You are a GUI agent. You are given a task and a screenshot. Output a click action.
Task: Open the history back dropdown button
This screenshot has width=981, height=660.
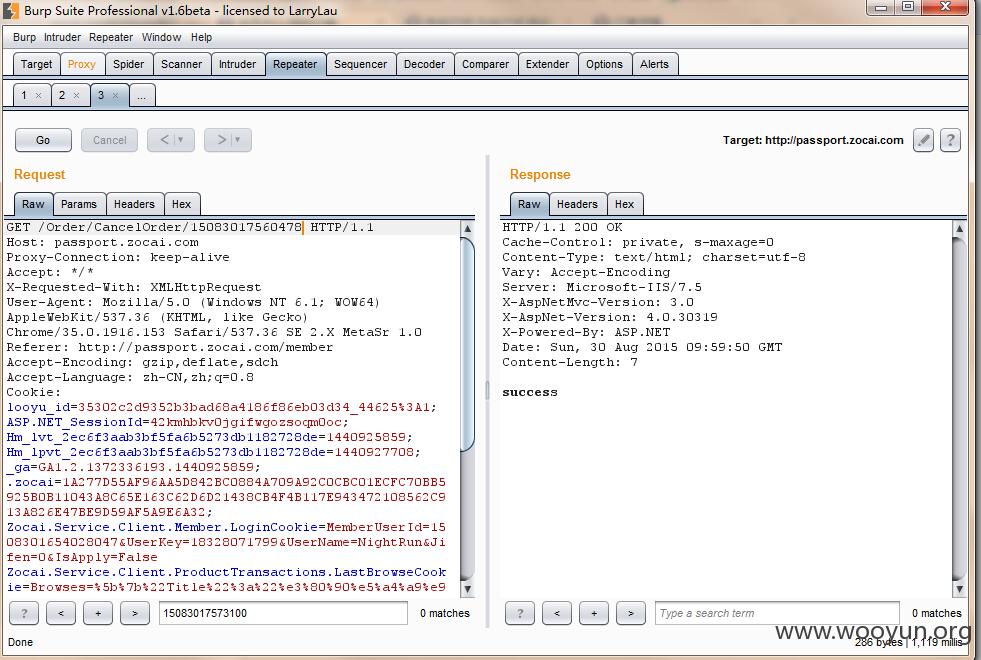(171, 140)
